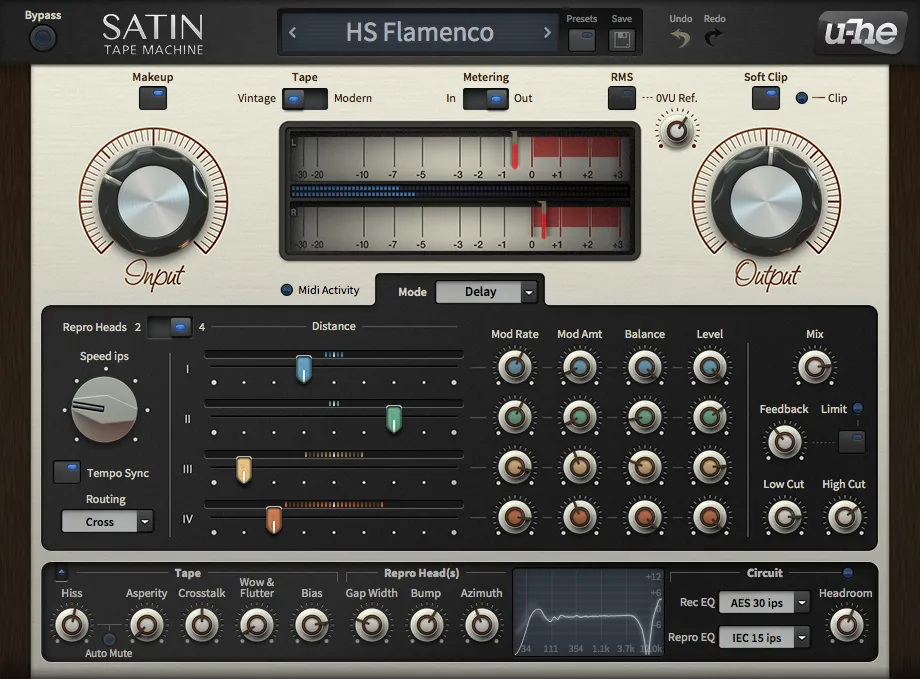Click the Bypass power button
The width and height of the screenshot is (920, 679).
[42, 38]
